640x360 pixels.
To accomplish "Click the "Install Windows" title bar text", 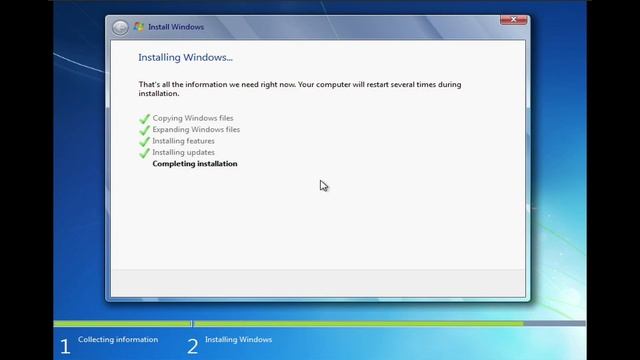I will 176,27.
